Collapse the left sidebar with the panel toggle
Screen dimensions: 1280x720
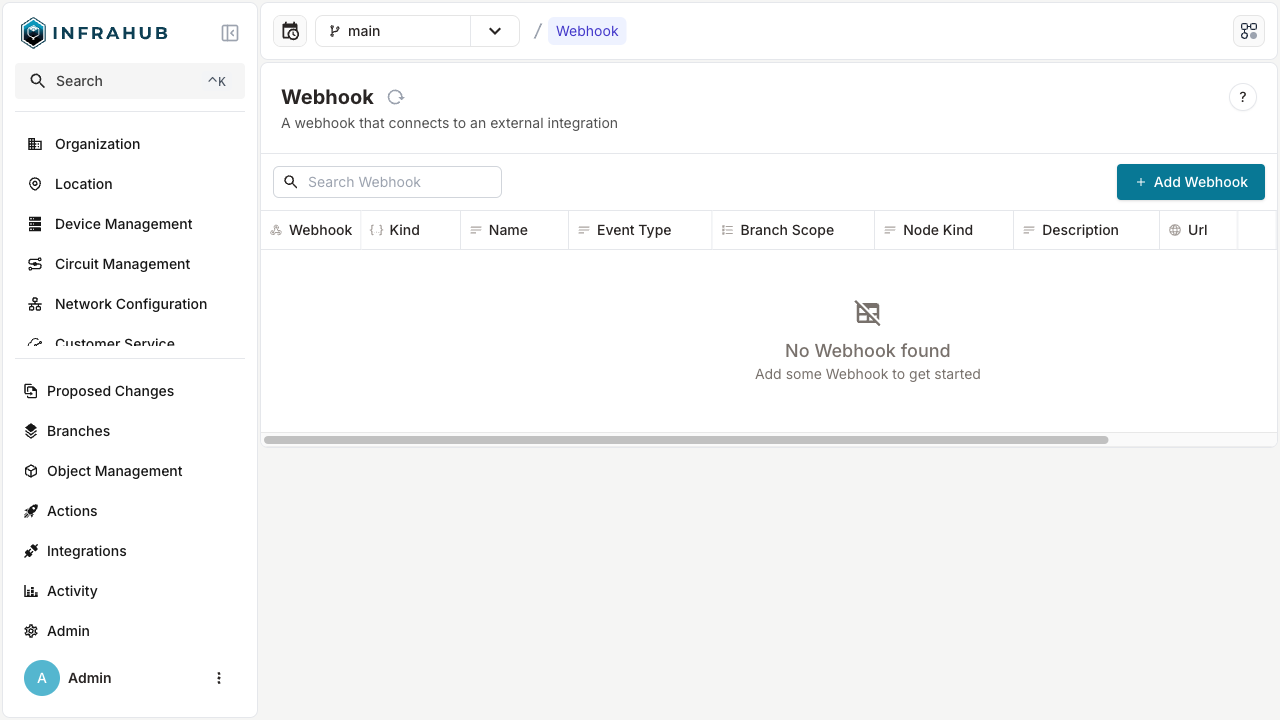(229, 32)
